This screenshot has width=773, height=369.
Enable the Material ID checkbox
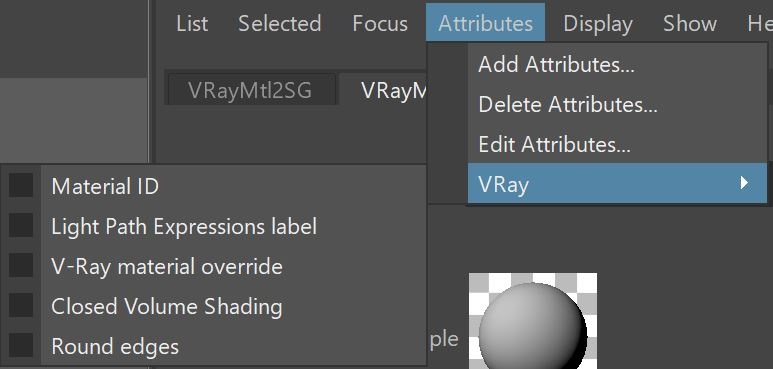click(x=21, y=185)
